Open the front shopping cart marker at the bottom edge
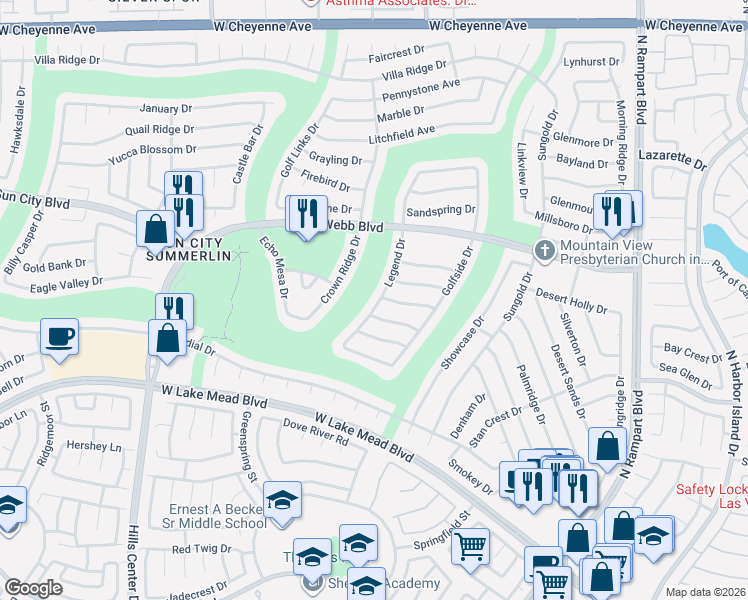The width and height of the screenshot is (748, 600). tap(552, 584)
